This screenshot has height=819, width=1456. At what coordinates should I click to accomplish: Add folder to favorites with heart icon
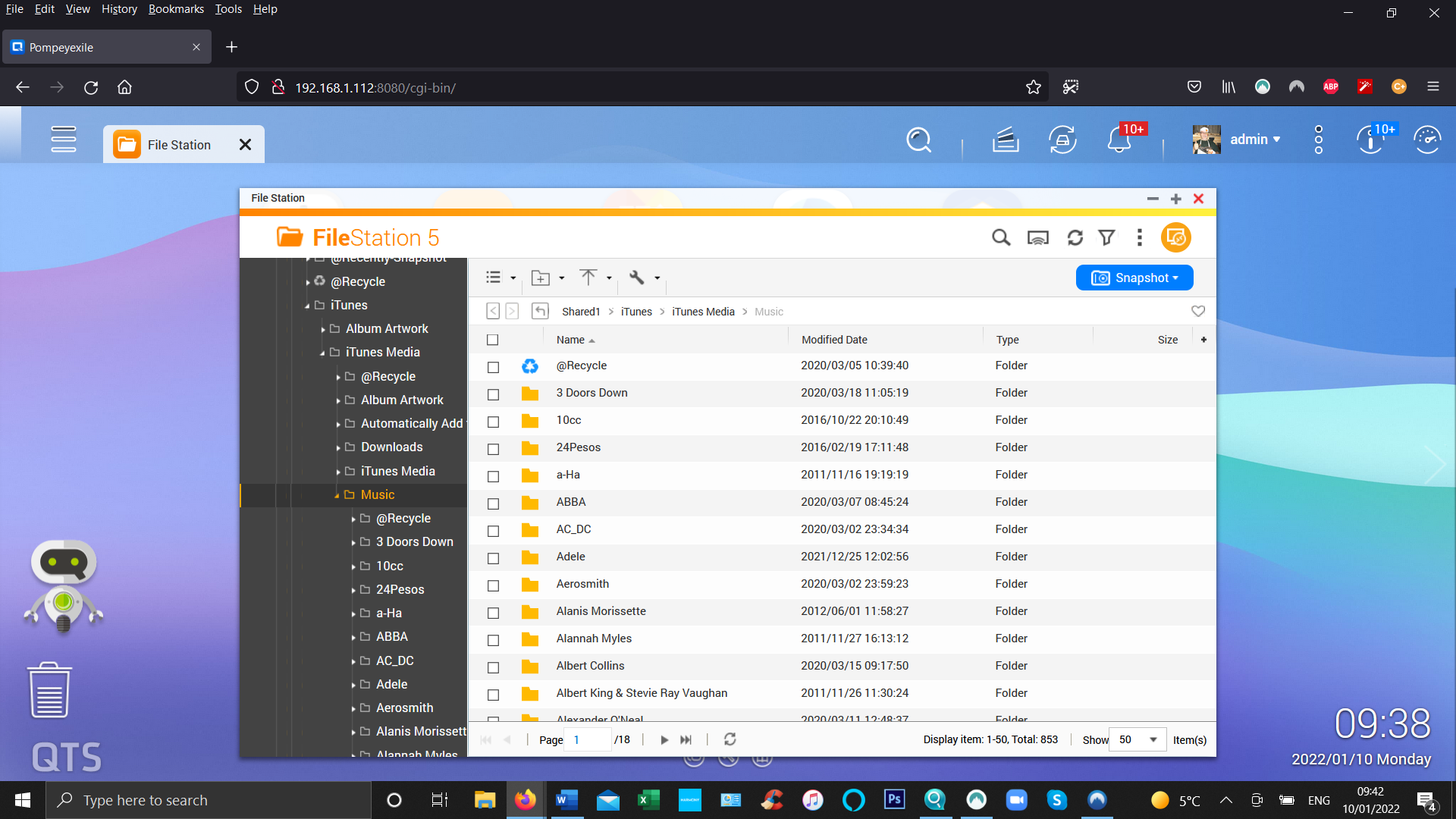(1198, 311)
